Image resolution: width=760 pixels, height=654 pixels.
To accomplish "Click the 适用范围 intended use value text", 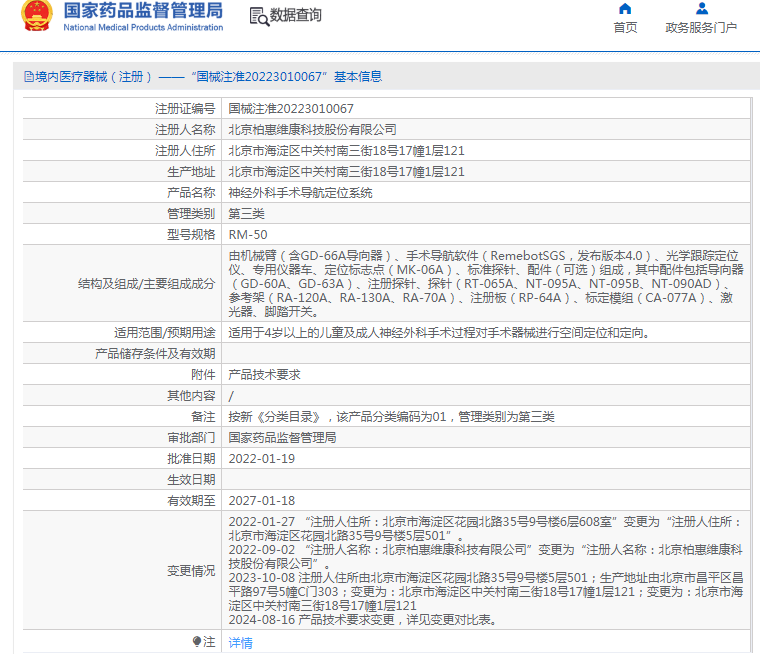I will tap(439, 333).
